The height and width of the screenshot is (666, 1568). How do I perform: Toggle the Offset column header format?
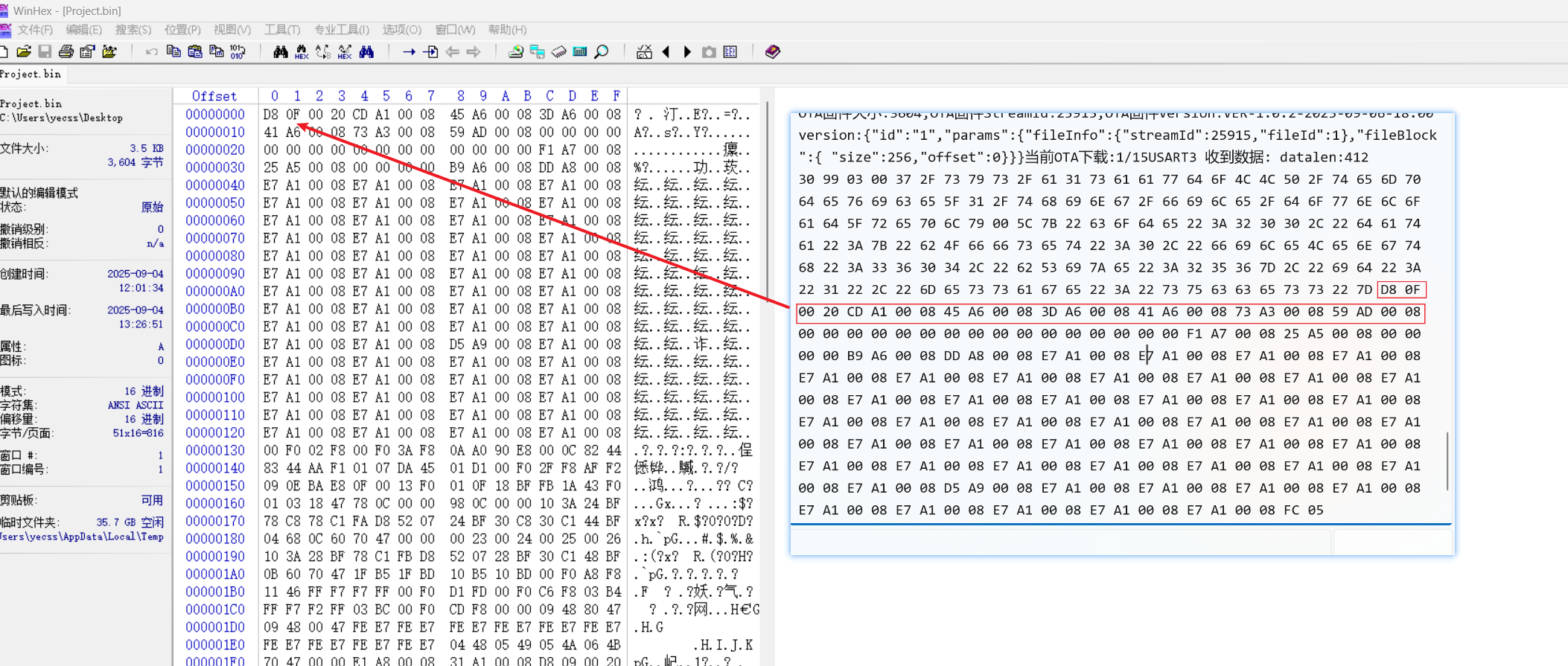[214, 96]
